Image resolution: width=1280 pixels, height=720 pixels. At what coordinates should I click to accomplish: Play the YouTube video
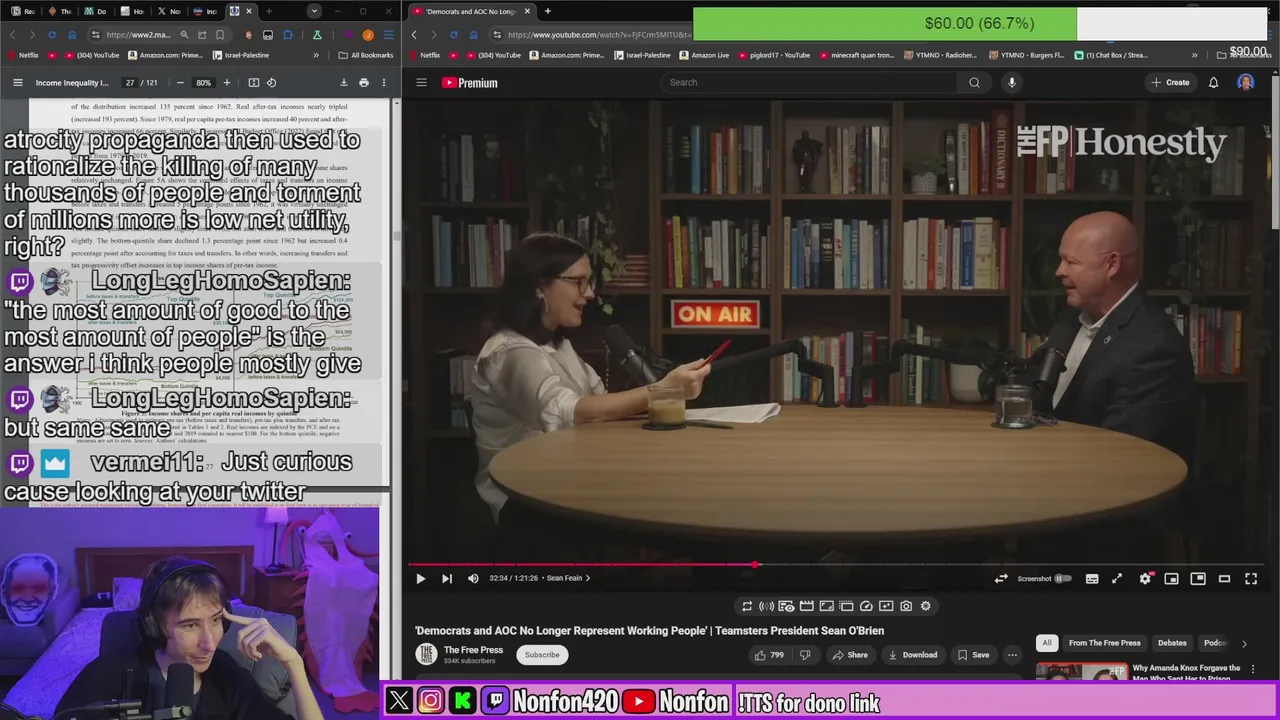420,578
